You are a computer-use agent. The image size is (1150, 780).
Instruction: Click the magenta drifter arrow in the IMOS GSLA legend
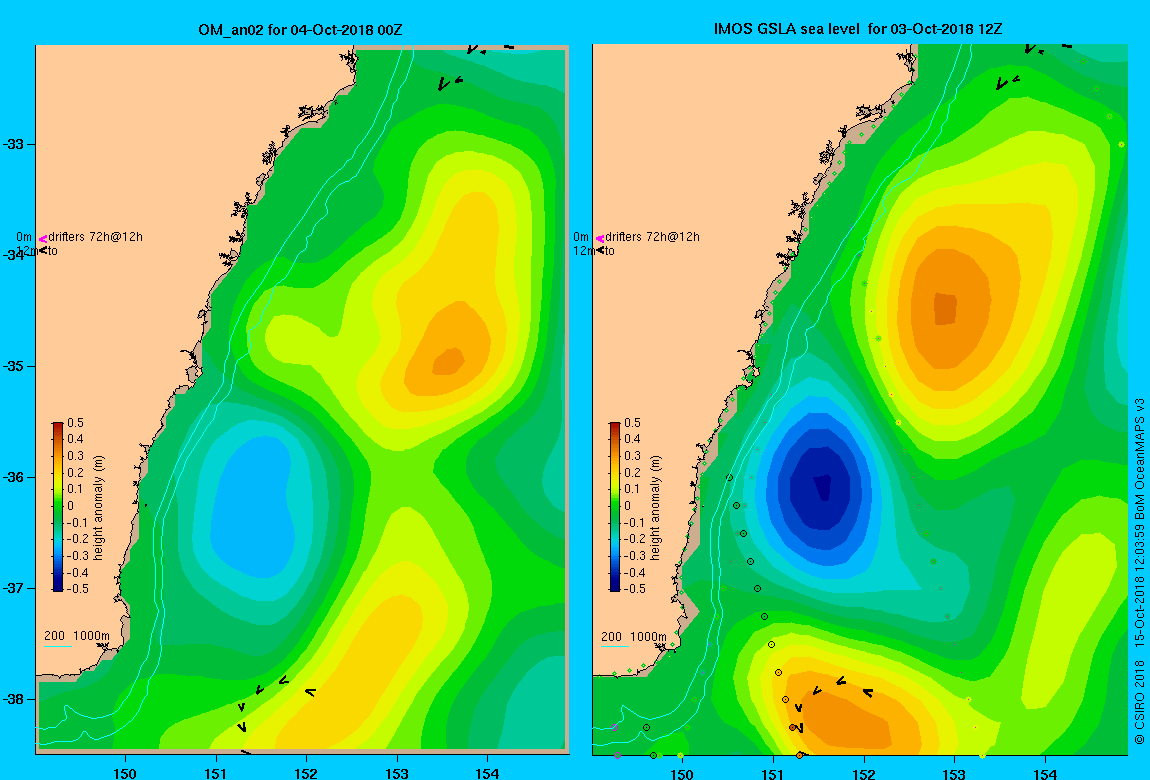(600, 238)
